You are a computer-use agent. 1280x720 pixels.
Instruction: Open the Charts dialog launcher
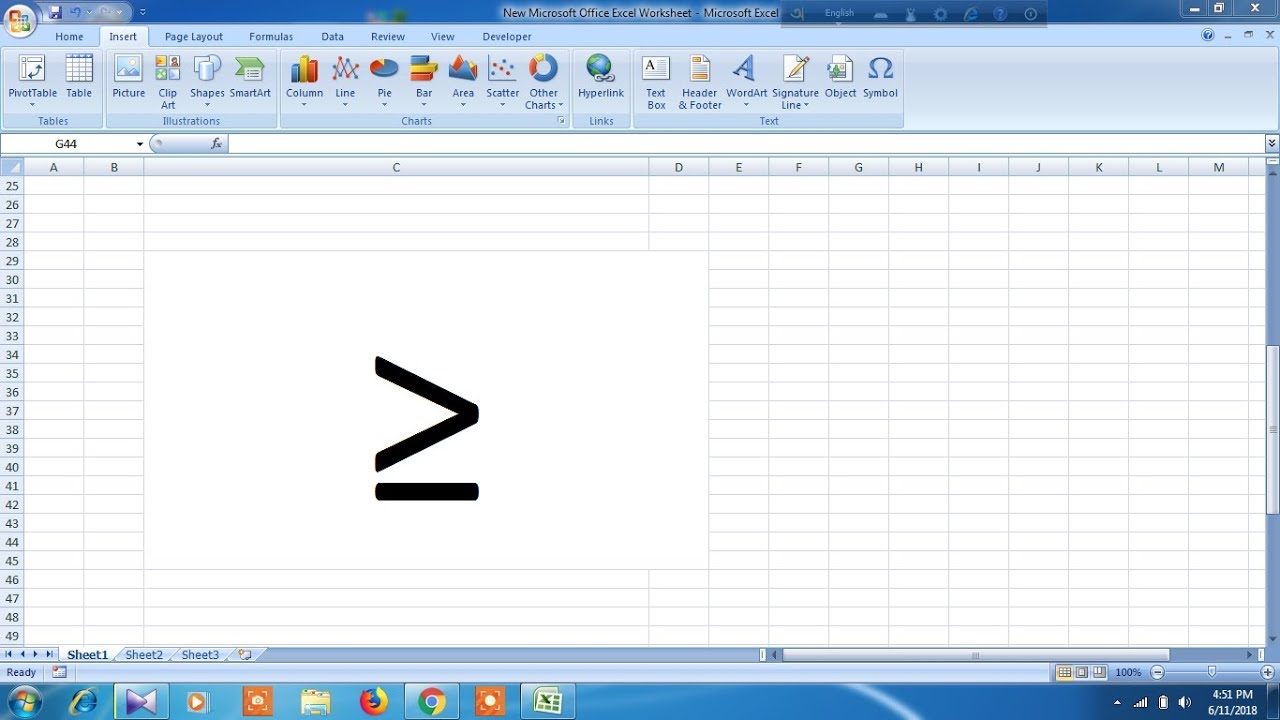pos(561,120)
